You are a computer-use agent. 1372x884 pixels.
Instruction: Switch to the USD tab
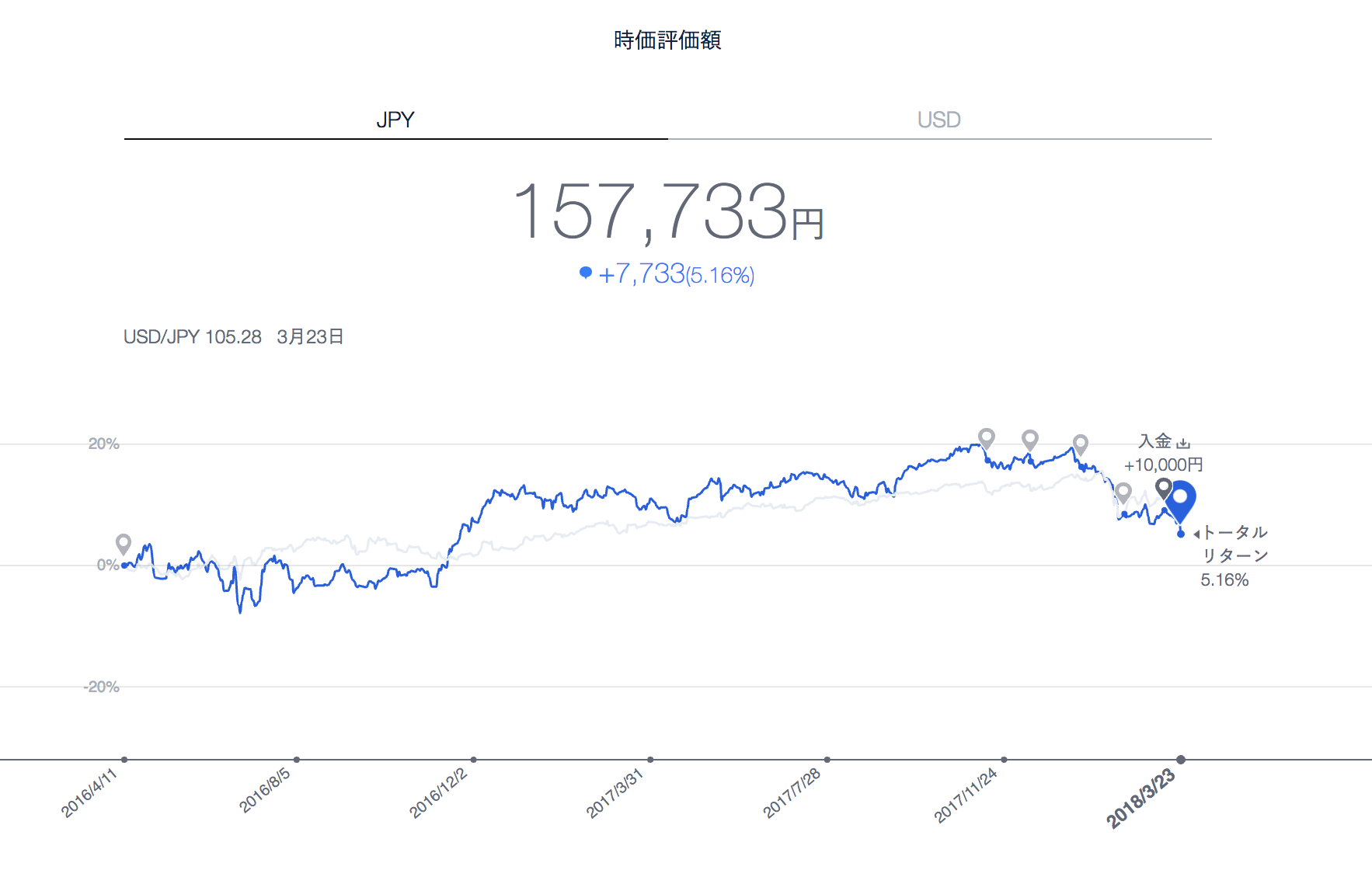pyautogui.click(x=939, y=120)
